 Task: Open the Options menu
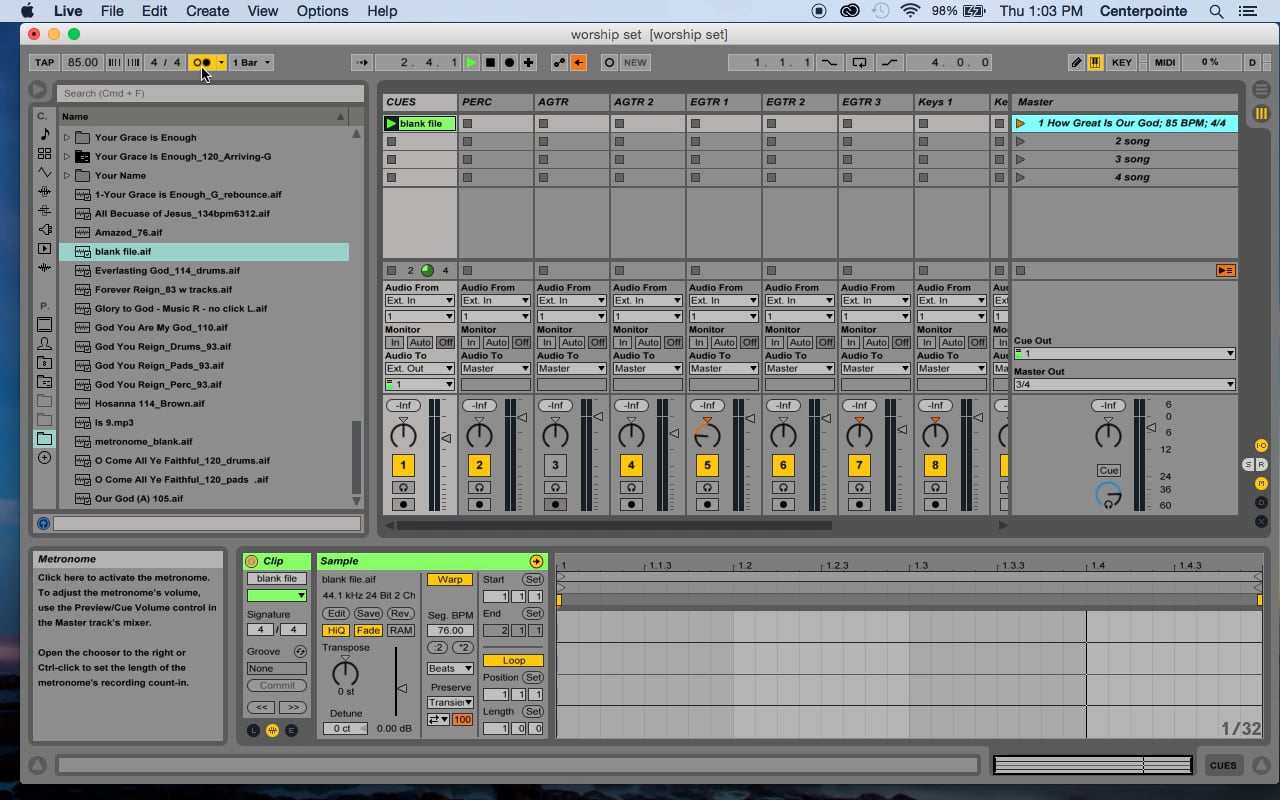tap(322, 11)
